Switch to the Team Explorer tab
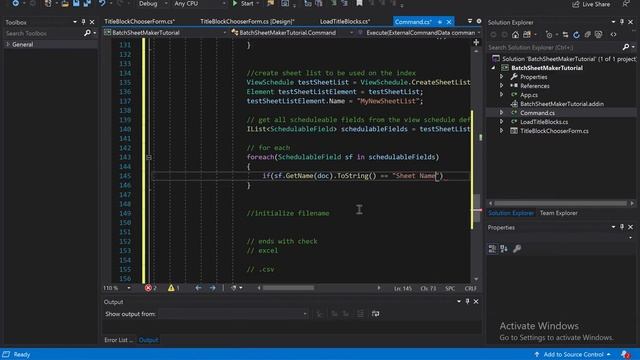Viewport: 640px width, 360px height. coord(558,213)
